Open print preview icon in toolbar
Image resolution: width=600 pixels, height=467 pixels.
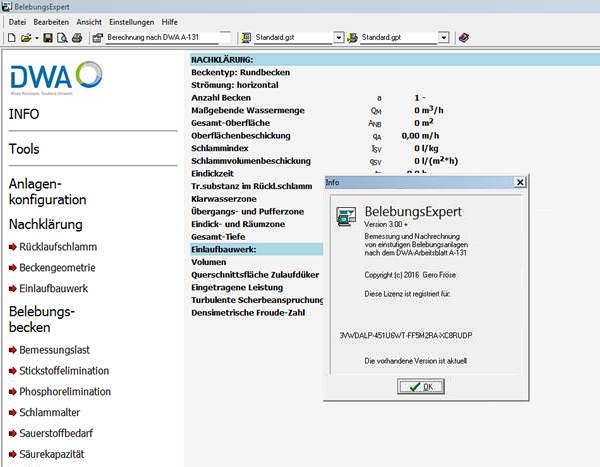point(62,38)
